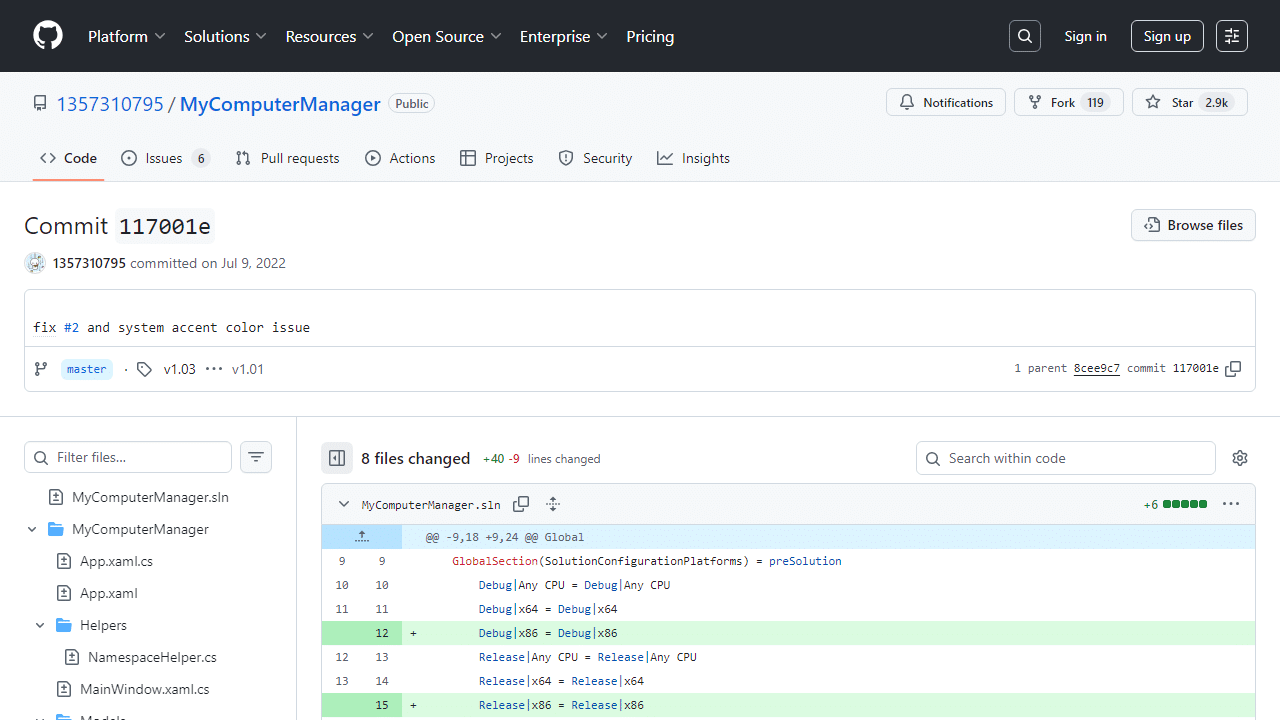1280x720 pixels.
Task: Collapse the file tree panel
Action: (x=337, y=458)
